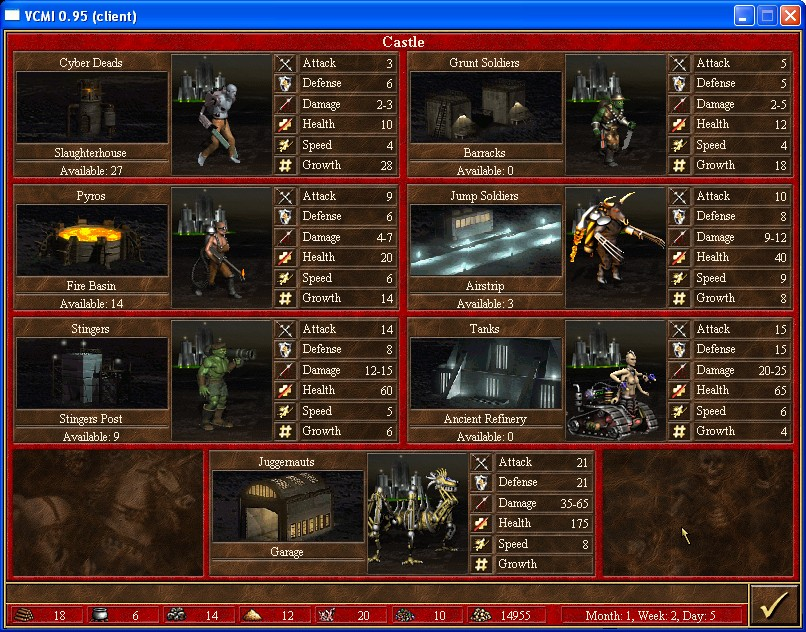The image size is (806, 632).
Task: Open the Airstrip dwelling picture
Action: click(x=486, y=240)
